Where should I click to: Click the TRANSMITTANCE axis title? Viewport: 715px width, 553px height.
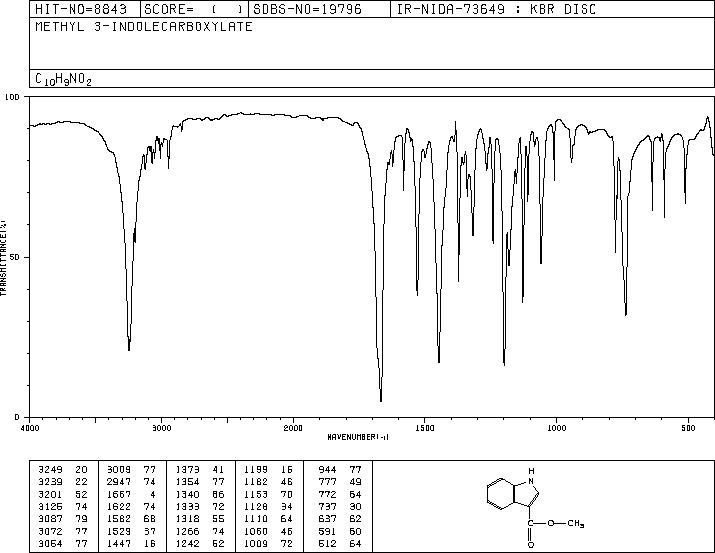pyautogui.click(x=3, y=258)
